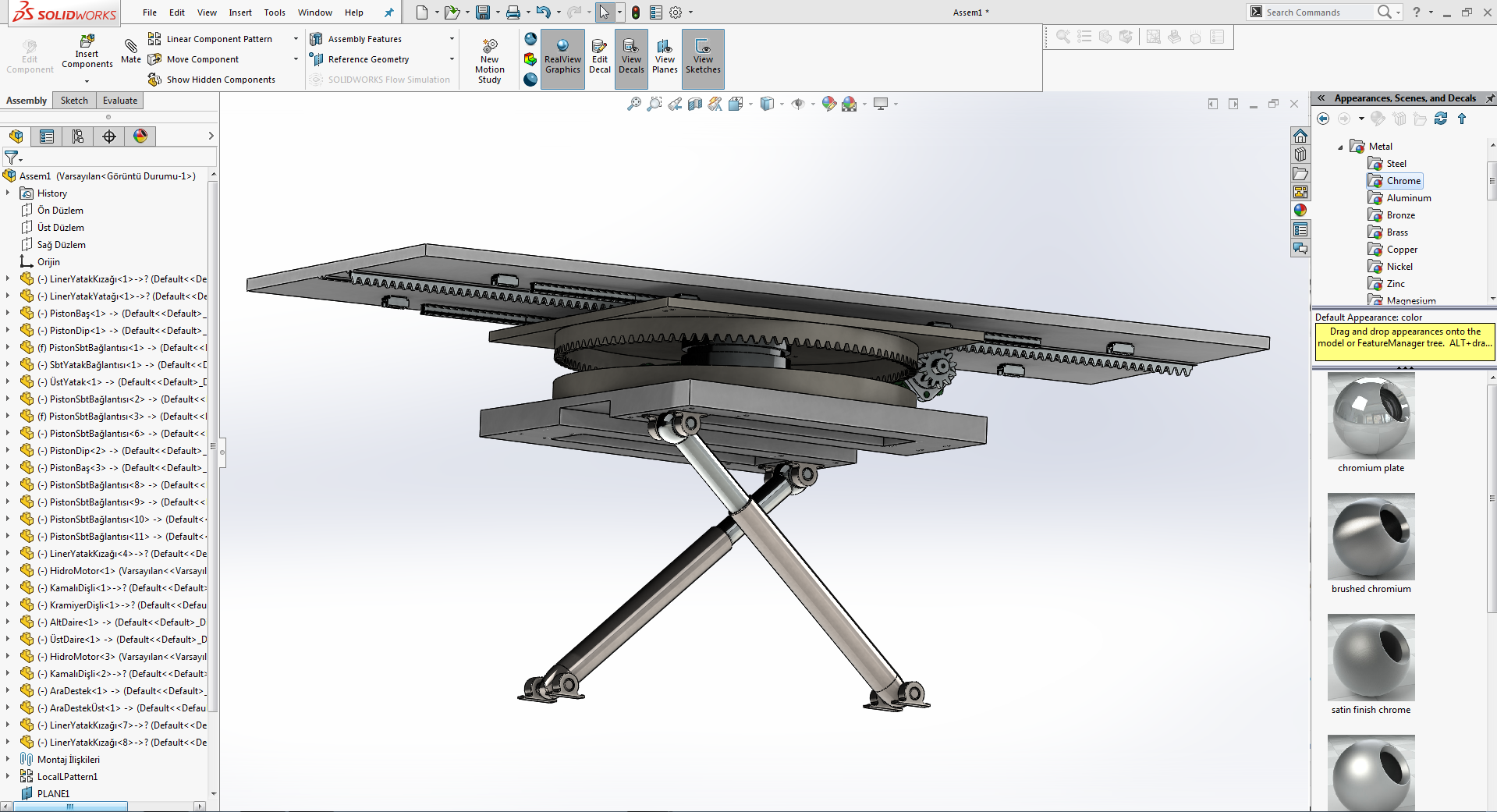Open Reference Geometry tool
The image size is (1497, 812).
pos(360,59)
